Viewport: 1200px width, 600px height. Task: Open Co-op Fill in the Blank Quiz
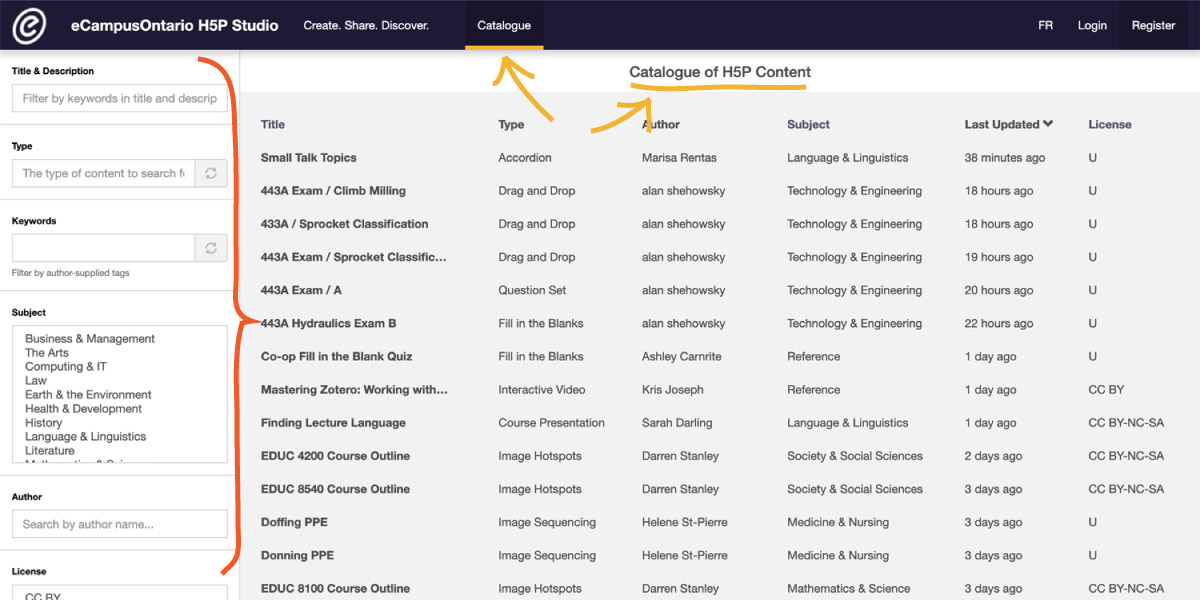(x=337, y=356)
